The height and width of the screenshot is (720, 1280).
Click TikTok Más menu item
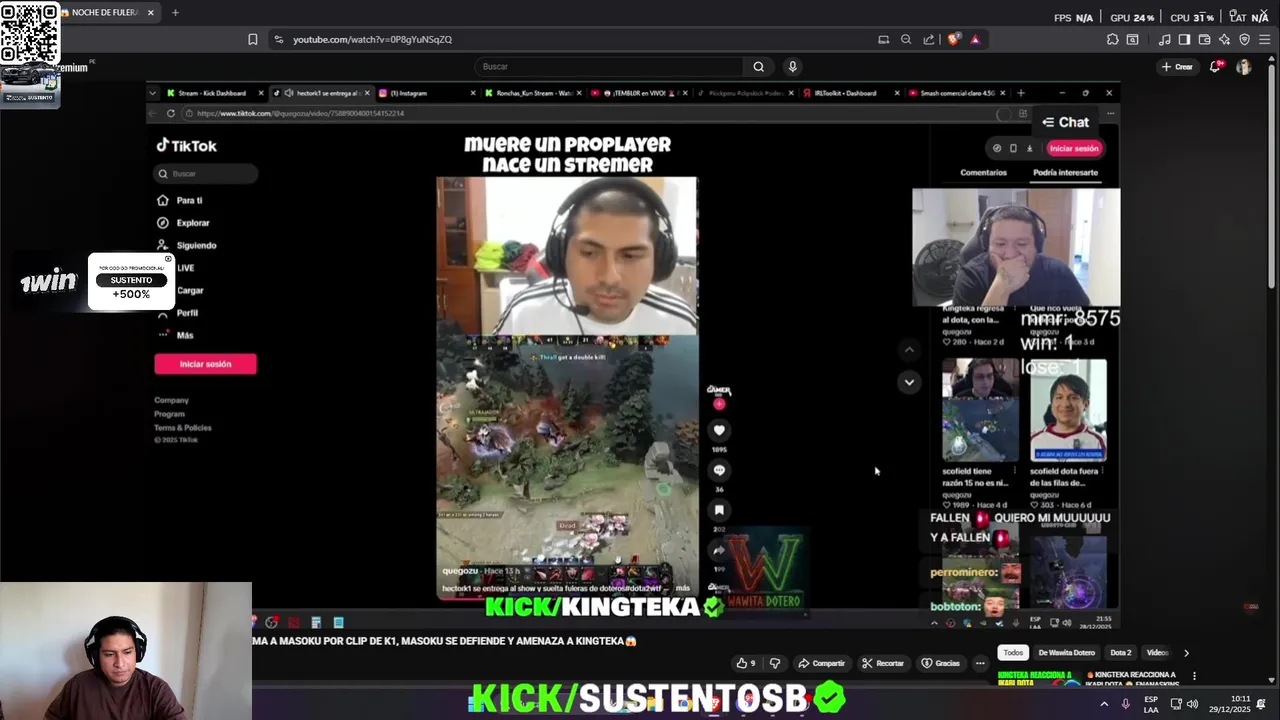click(175, 335)
